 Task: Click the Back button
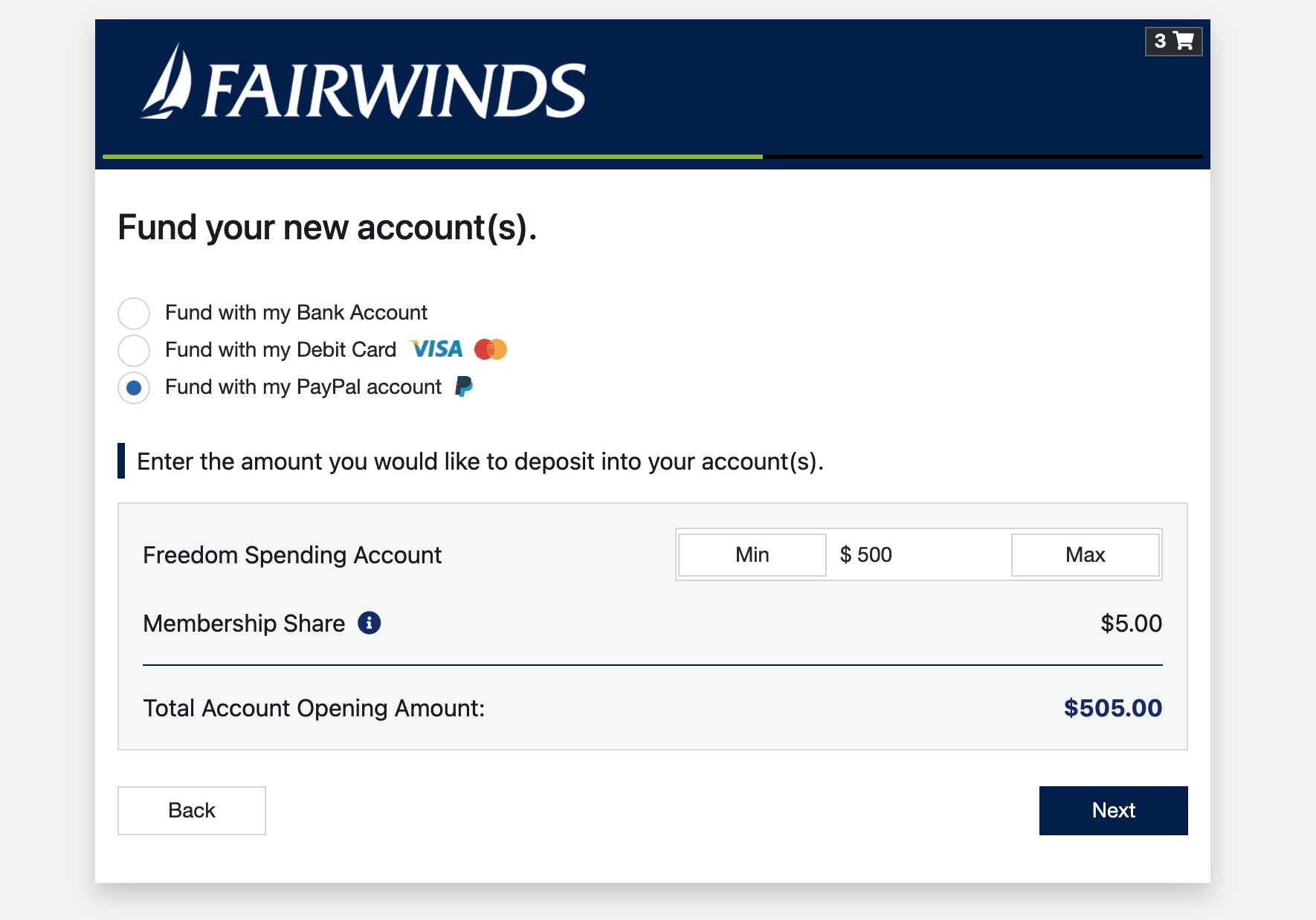click(x=191, y=810)
